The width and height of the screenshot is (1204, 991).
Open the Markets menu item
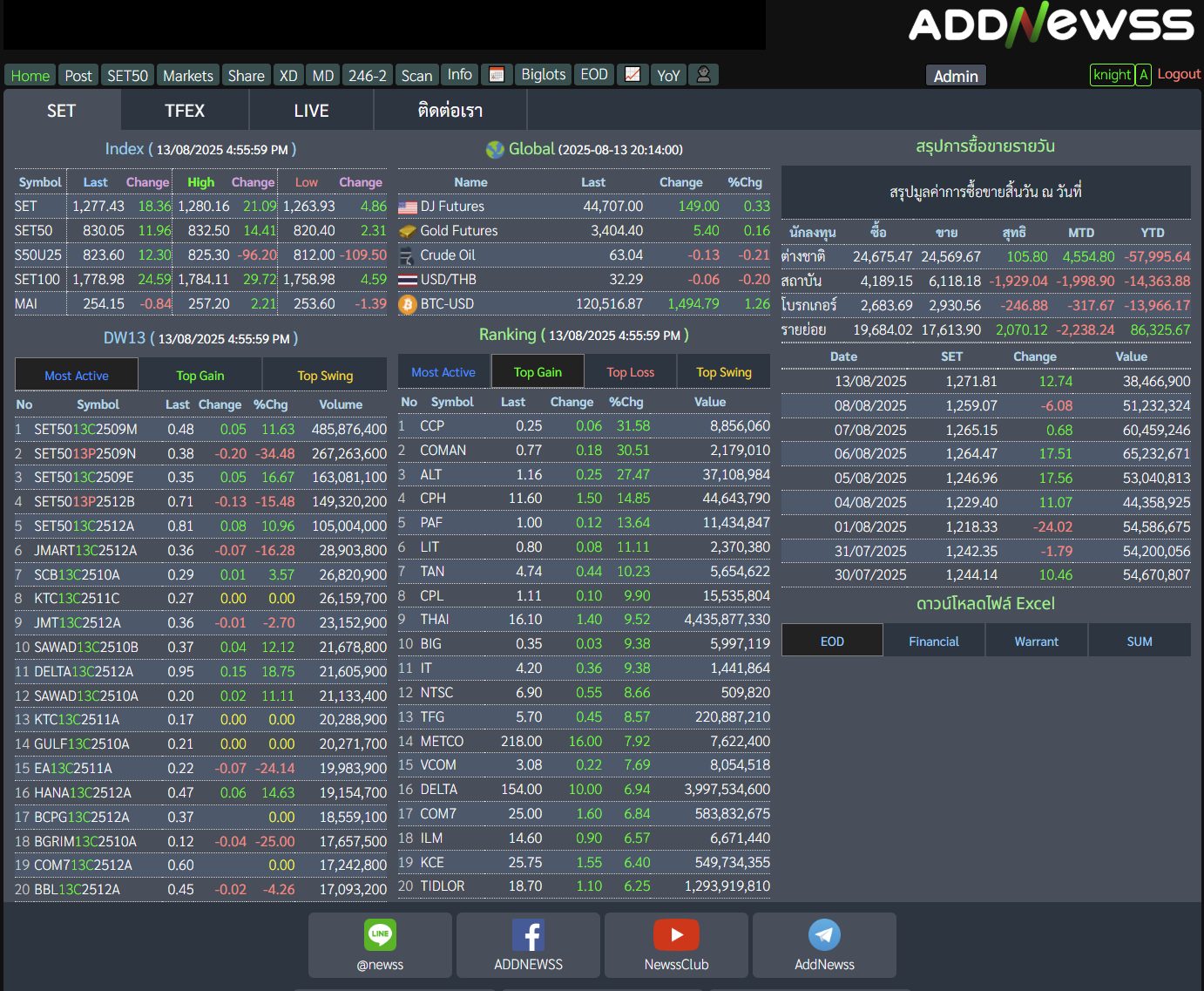[x=188, y=76]
